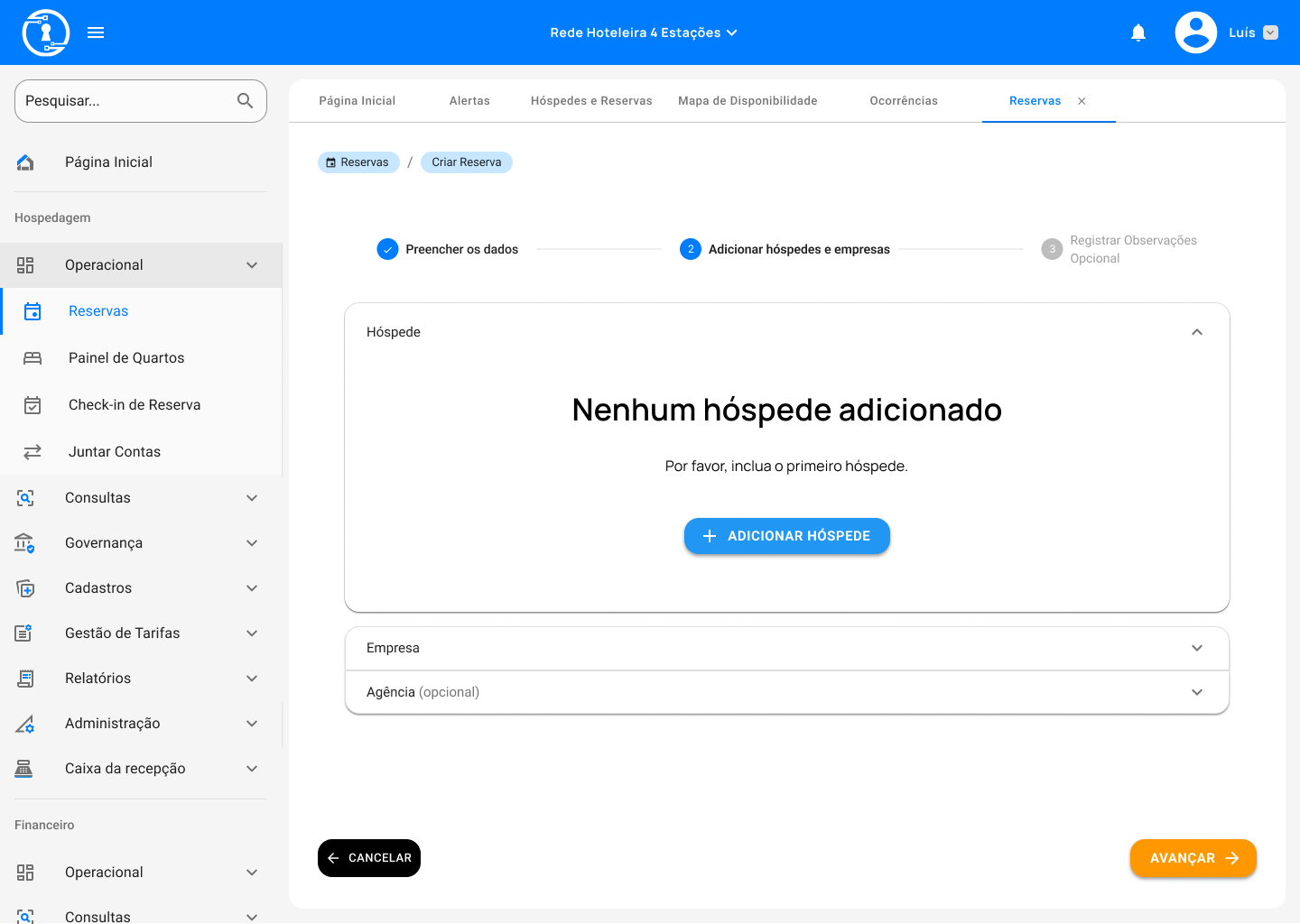Close the Reservas tab
This screenshot has width=1300, height=924.
click(1082, 101)
